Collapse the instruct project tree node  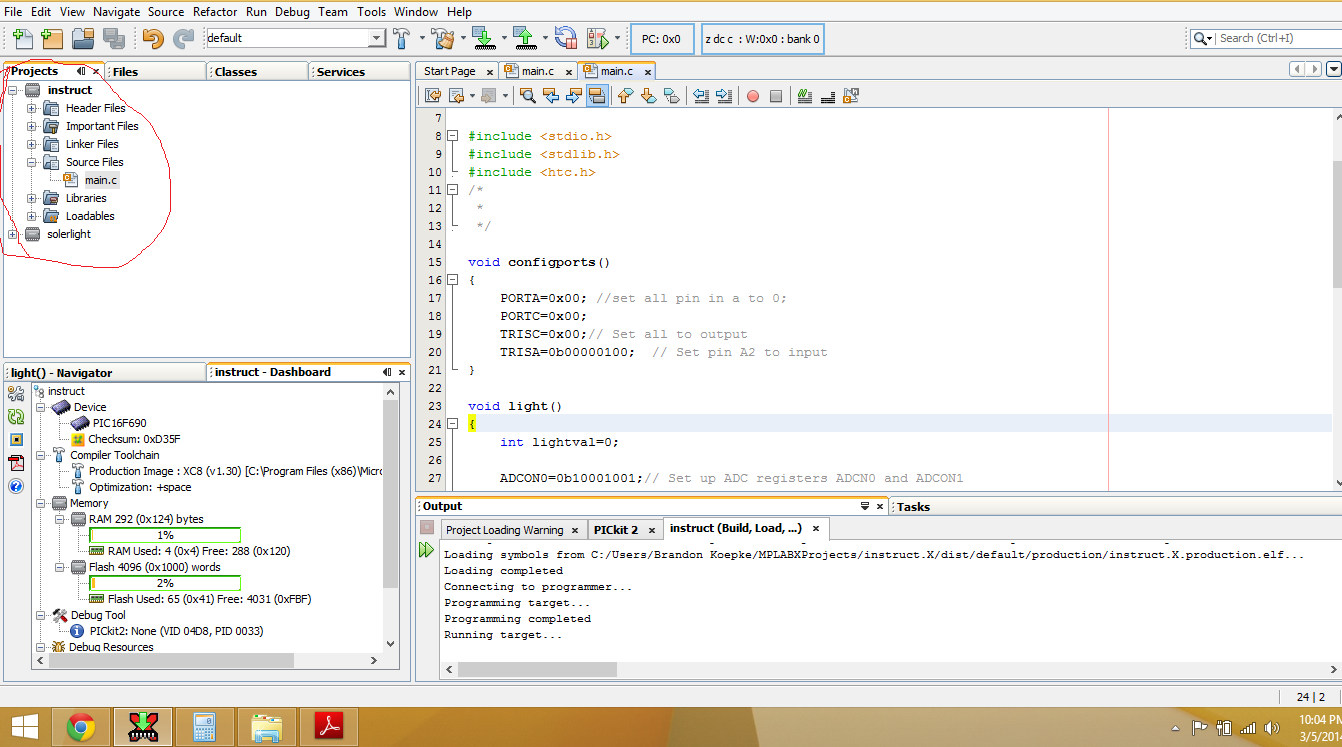click(x=13, y=90)
